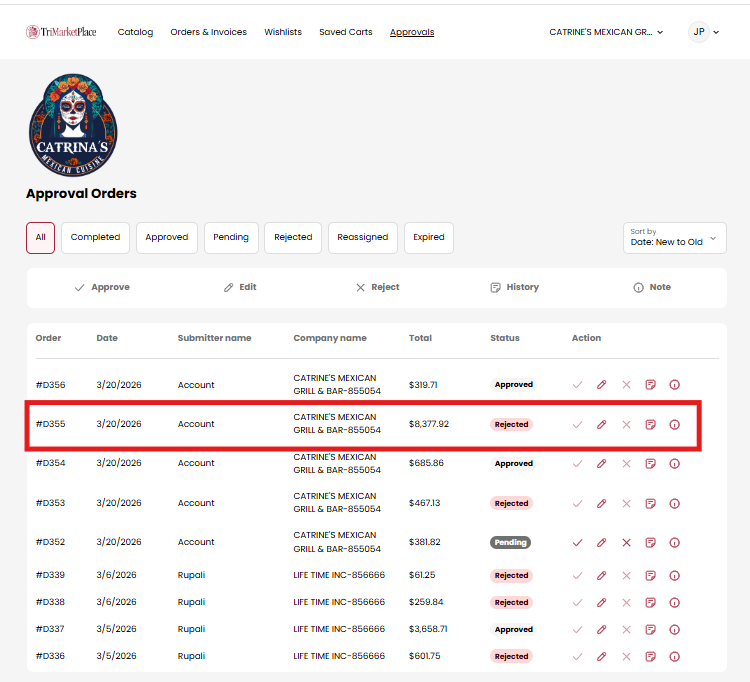Image resolution: width=750 pixels, height=682 pixels.
Task: Filter orders by Rejected status
Action: click(293, 238)
